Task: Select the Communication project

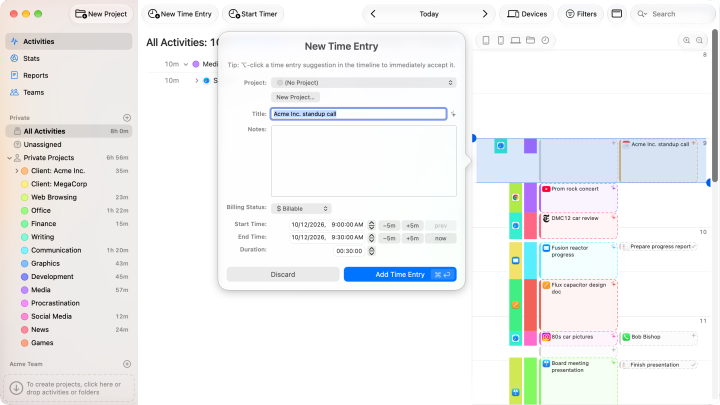Action: click(x=69, y=250)
